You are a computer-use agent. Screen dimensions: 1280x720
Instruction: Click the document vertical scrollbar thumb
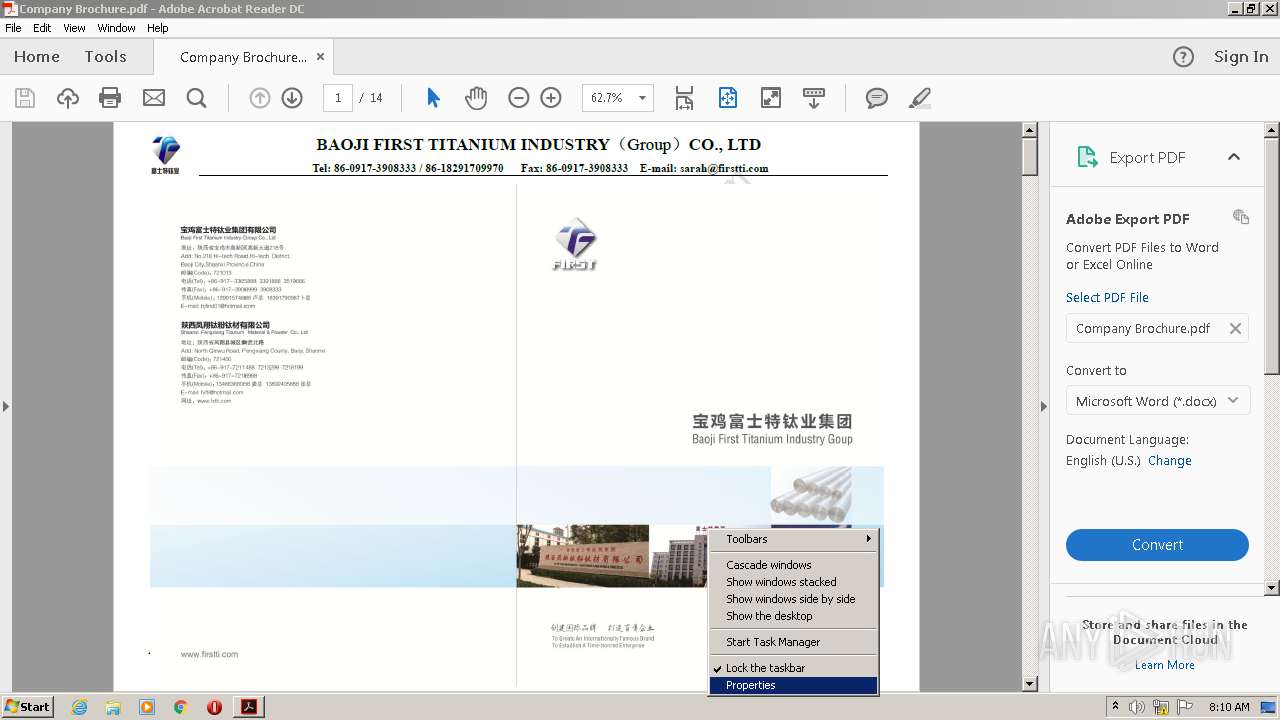click(x=1030, y=157)
